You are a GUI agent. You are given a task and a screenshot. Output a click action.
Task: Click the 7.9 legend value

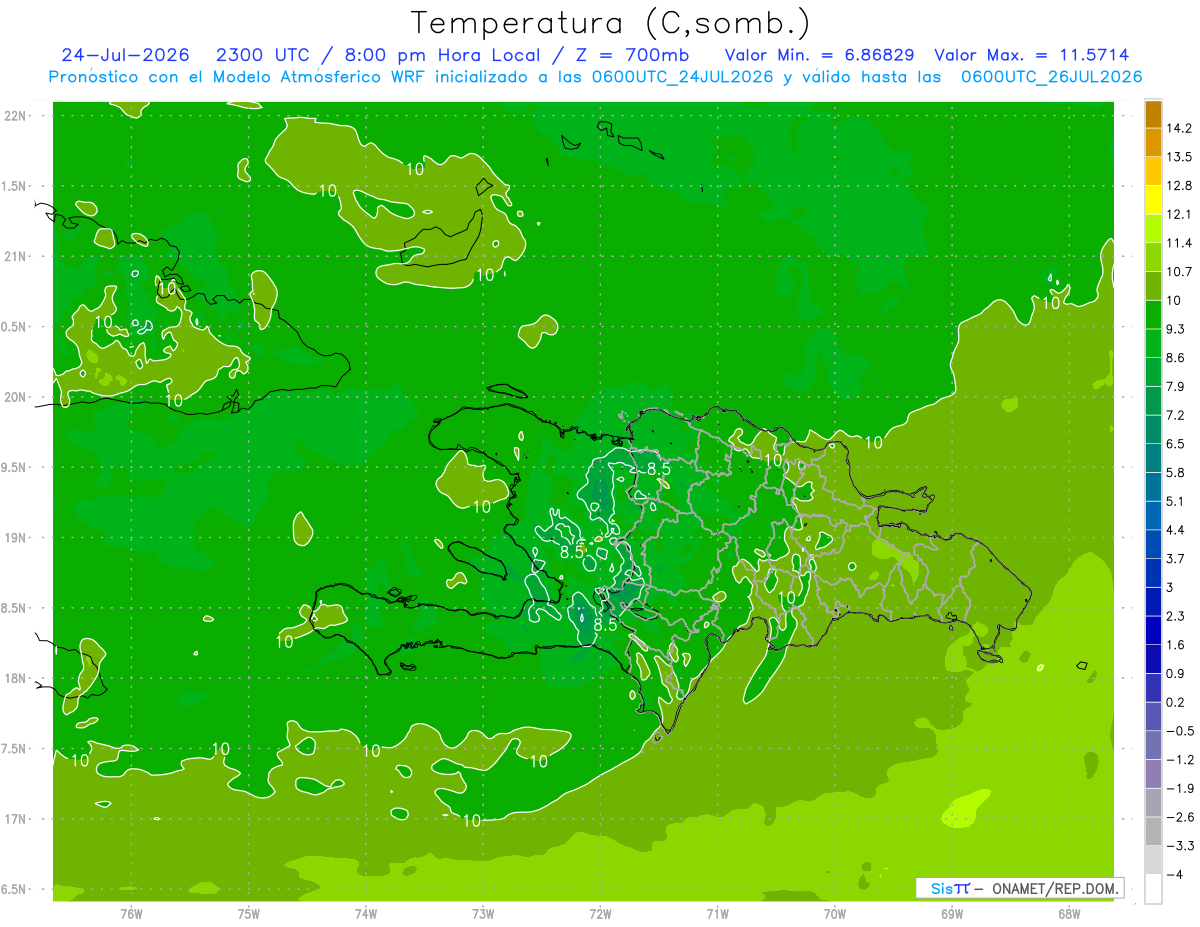1176,386
